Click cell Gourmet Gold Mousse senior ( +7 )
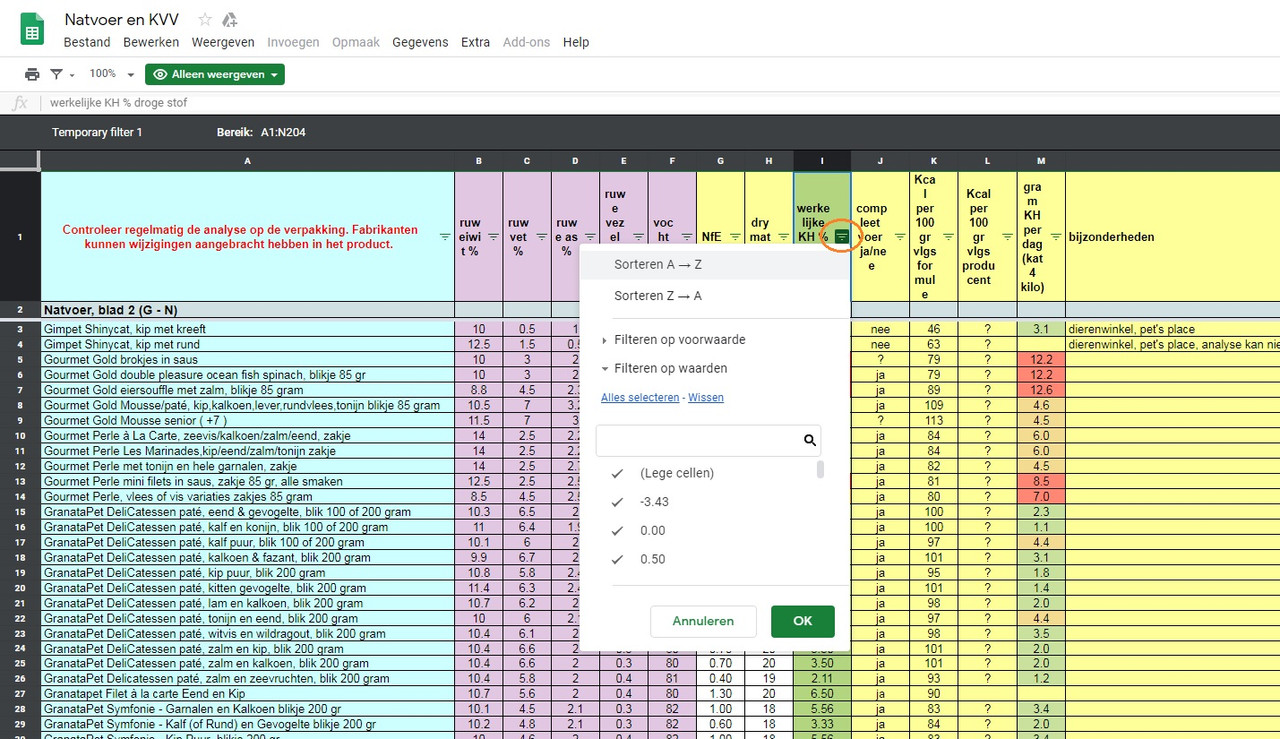Viewport: 1280px width, 739px height. pyautogui.click(x=247, y=421)
